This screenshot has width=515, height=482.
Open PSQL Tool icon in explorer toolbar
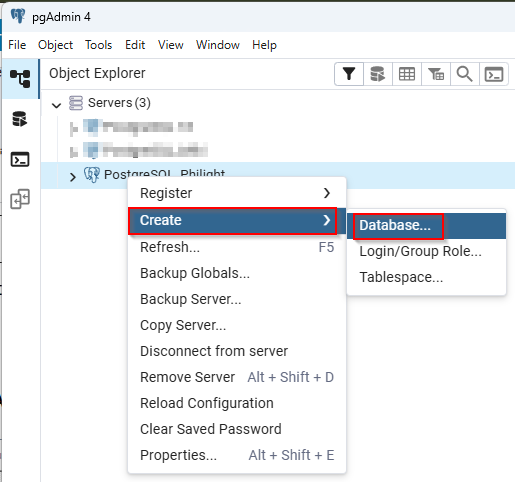[494, 74]
